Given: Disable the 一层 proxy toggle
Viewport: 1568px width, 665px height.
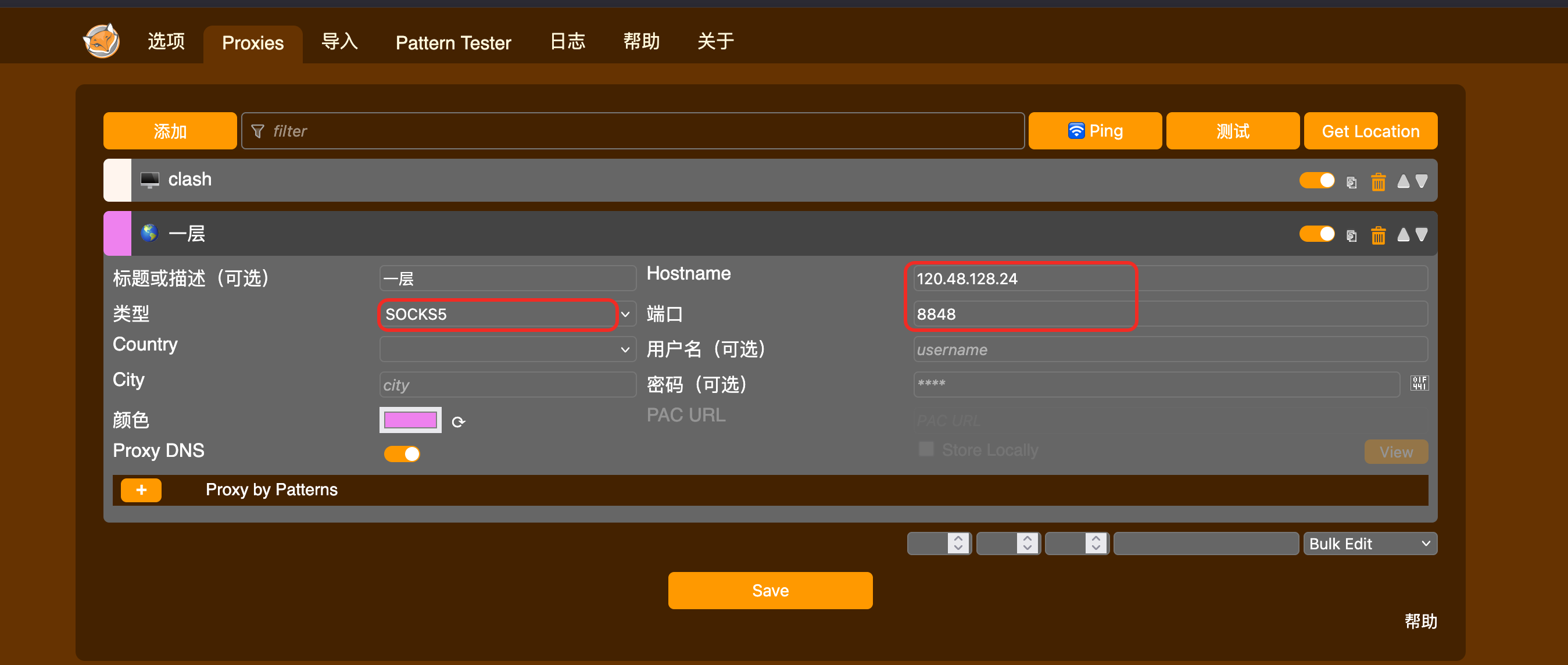Looking at the screenshot, I should coord(1316,234).
